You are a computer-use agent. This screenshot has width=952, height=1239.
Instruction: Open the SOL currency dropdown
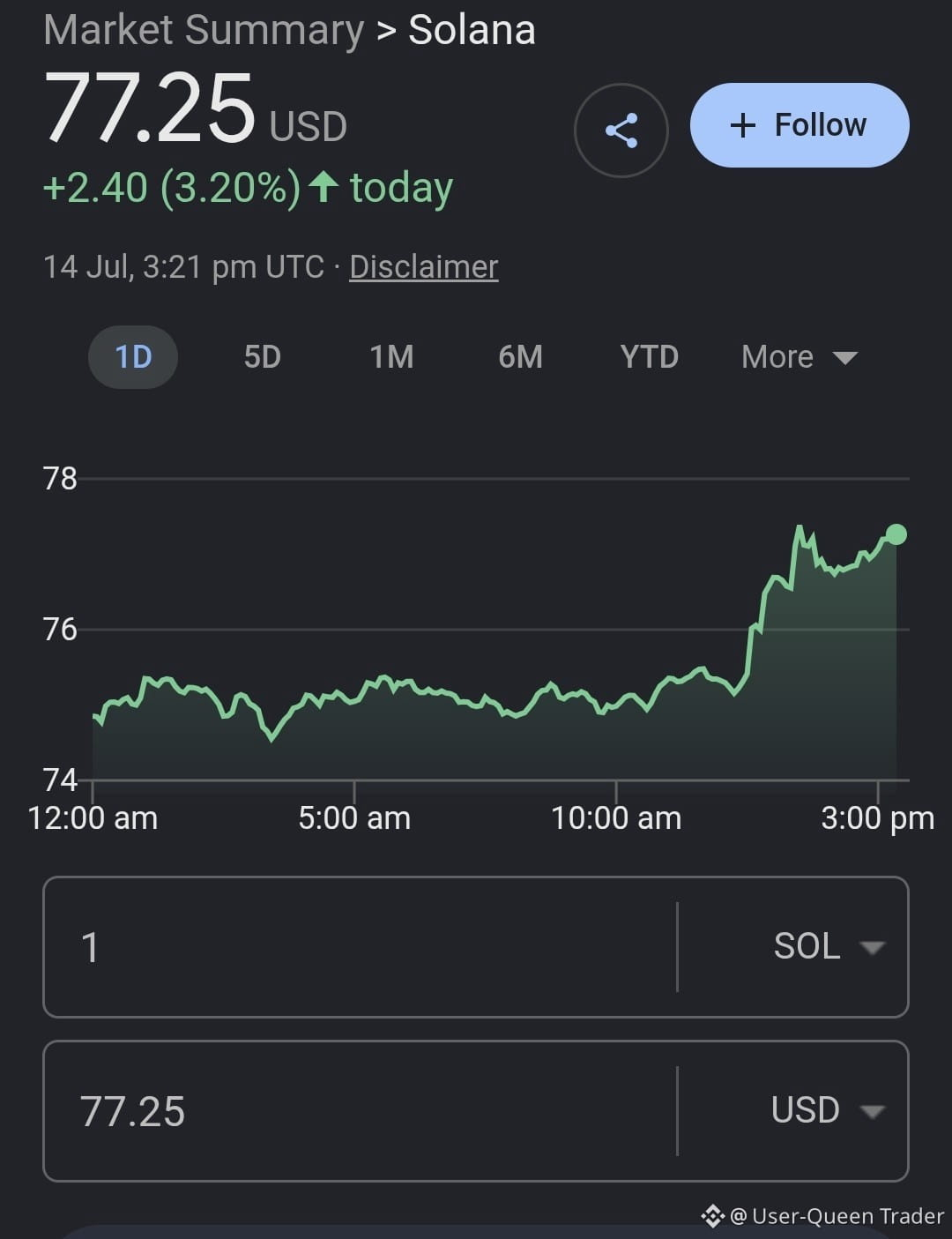coord(827,946)
